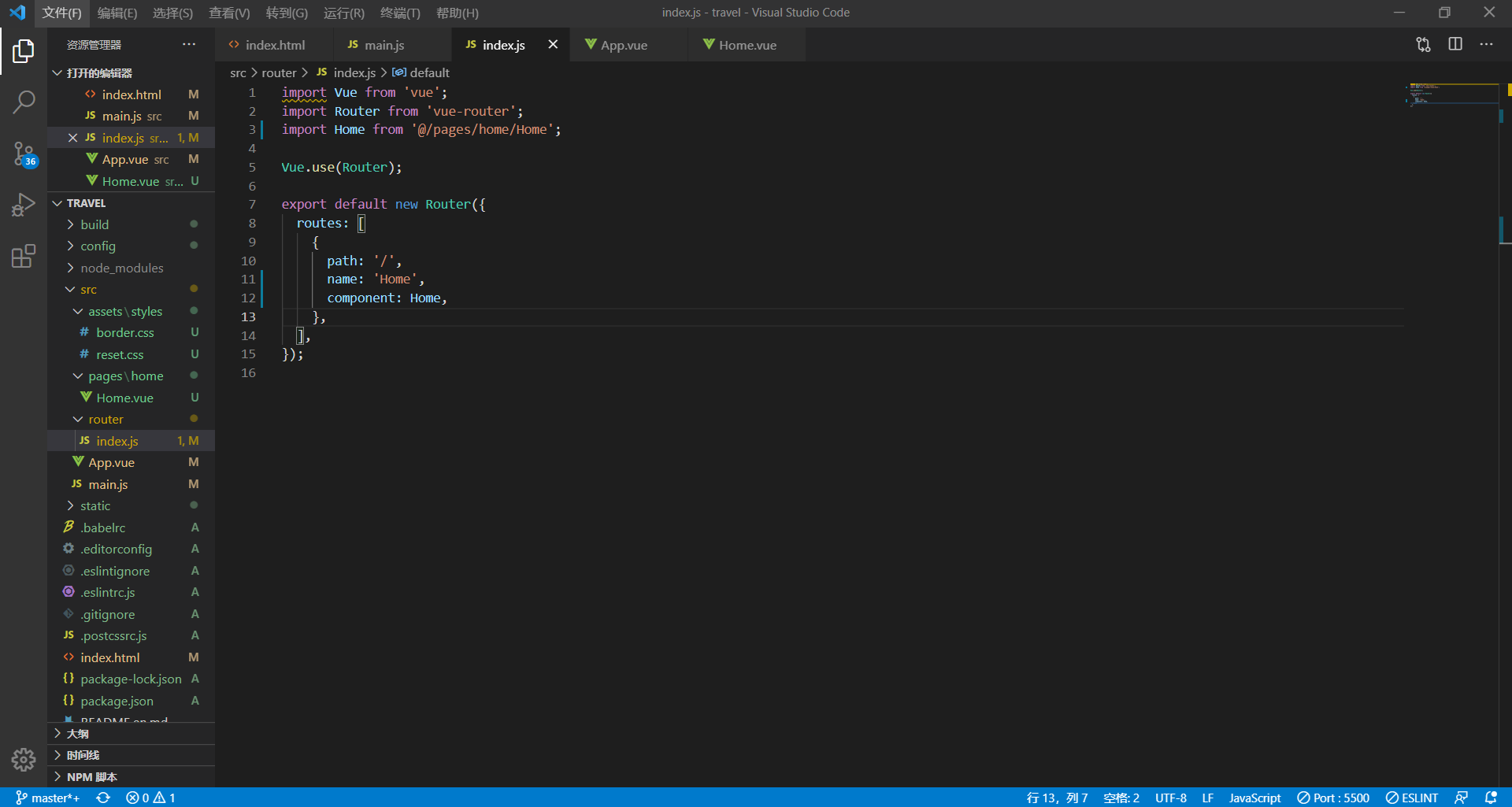Switch to the index.html editor tab
This screenshot has width=1512, height=807.
pyautogui.click(x=273, y=45)
